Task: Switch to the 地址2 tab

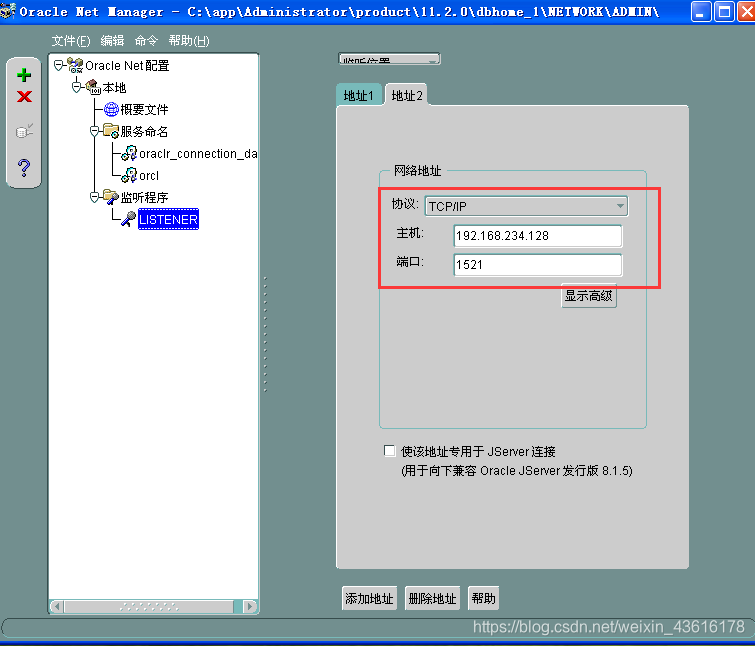Action: pyautogui.click(x=407, y=95)
